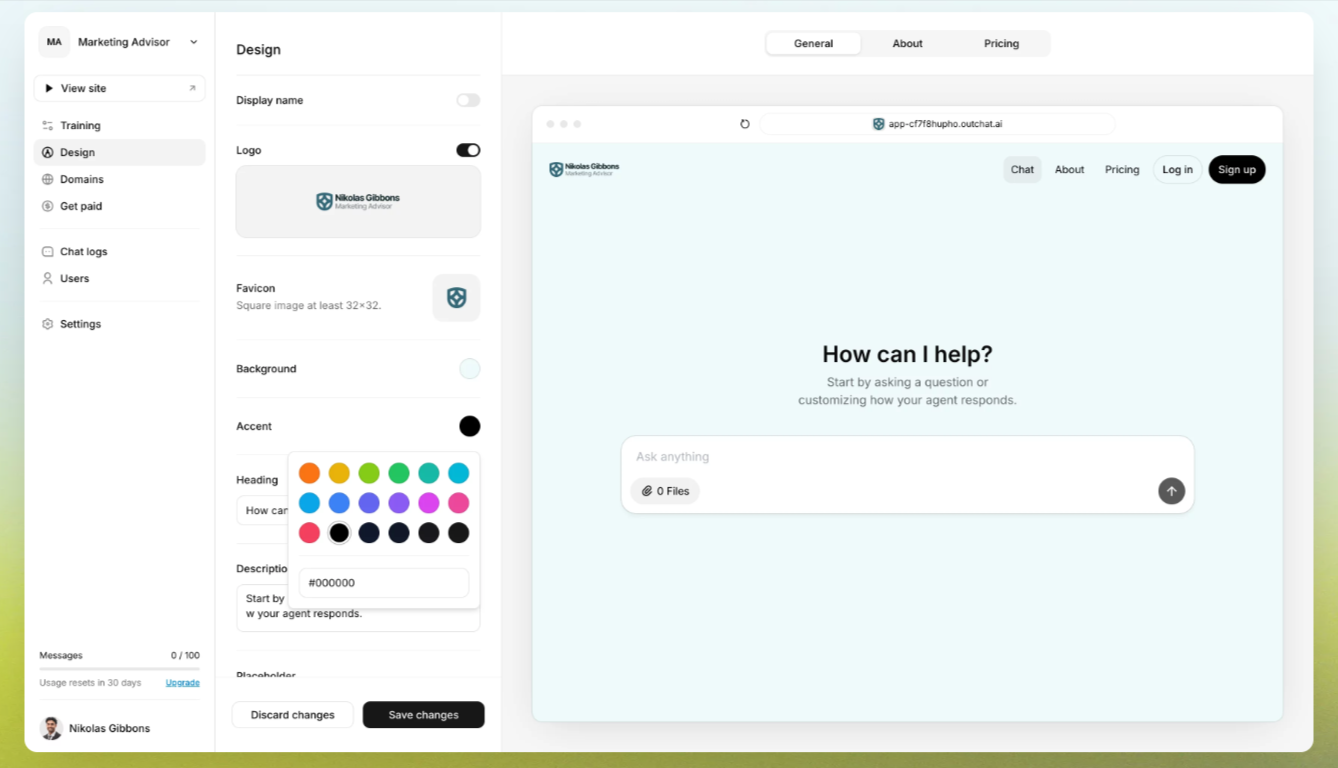Click the View site button

click(120, 88)
